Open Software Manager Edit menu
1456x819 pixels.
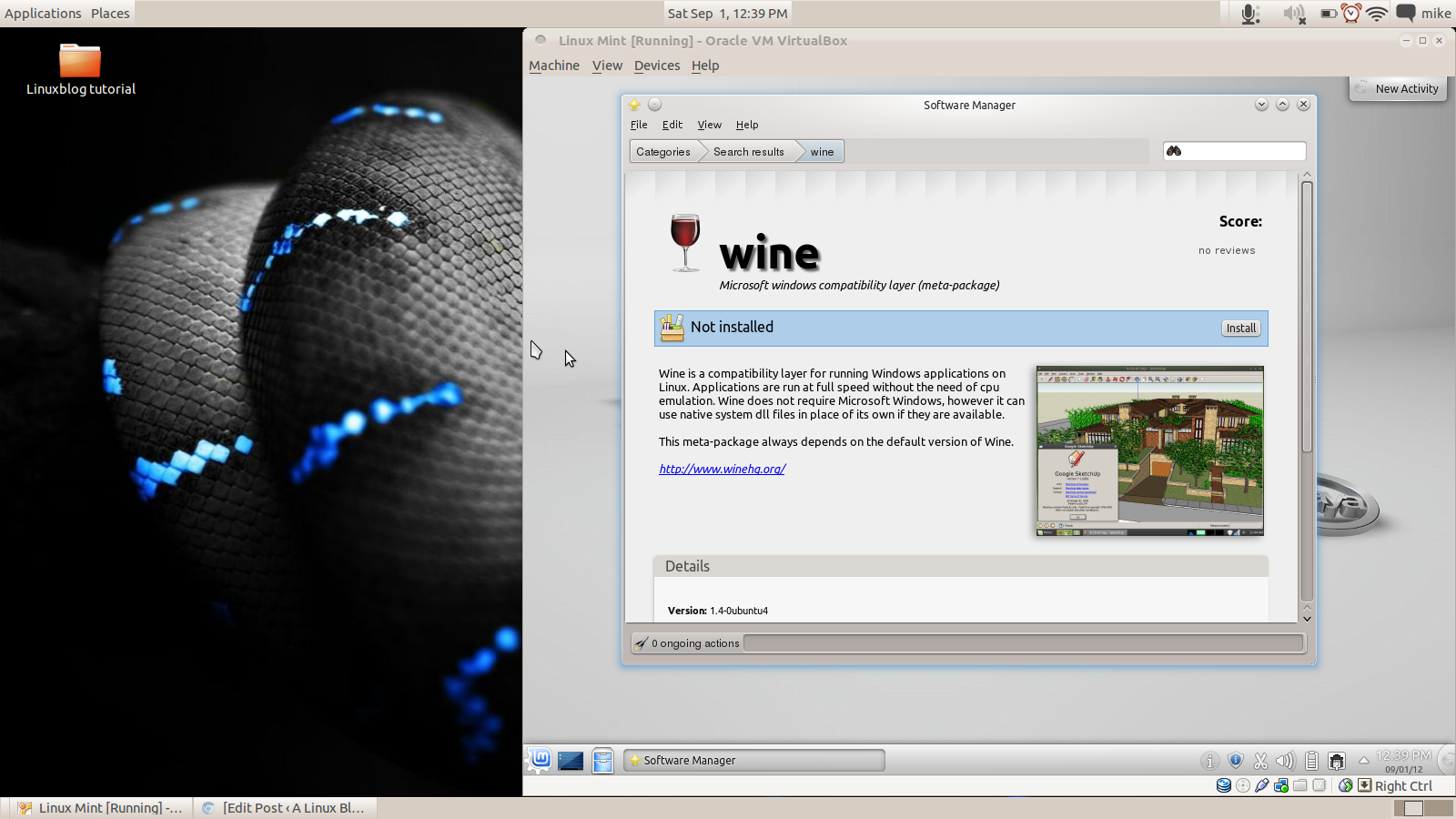[x=672, y=125]
